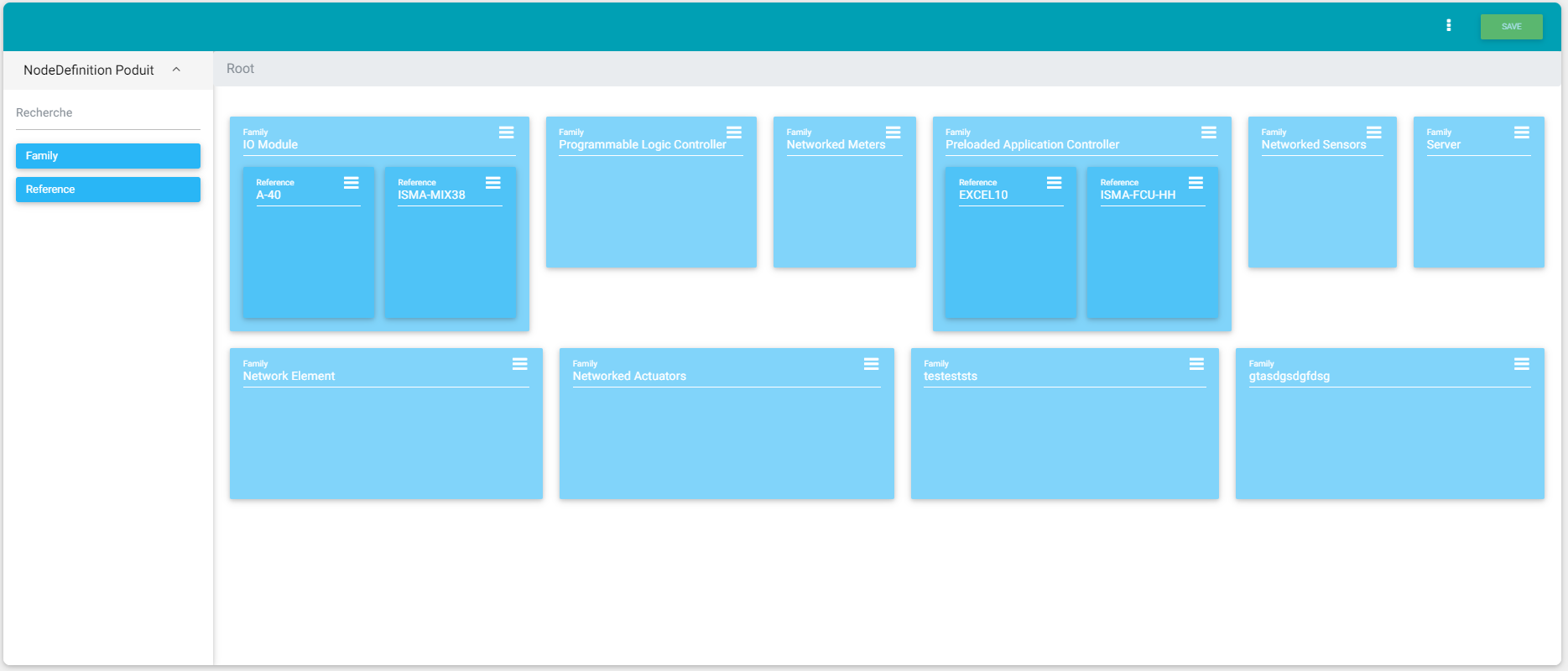Collapse the NodeDefinition Poduit panel chevron
This screenshot has width=1568, height=671.
pyautogui.click(x=176, y=70)
